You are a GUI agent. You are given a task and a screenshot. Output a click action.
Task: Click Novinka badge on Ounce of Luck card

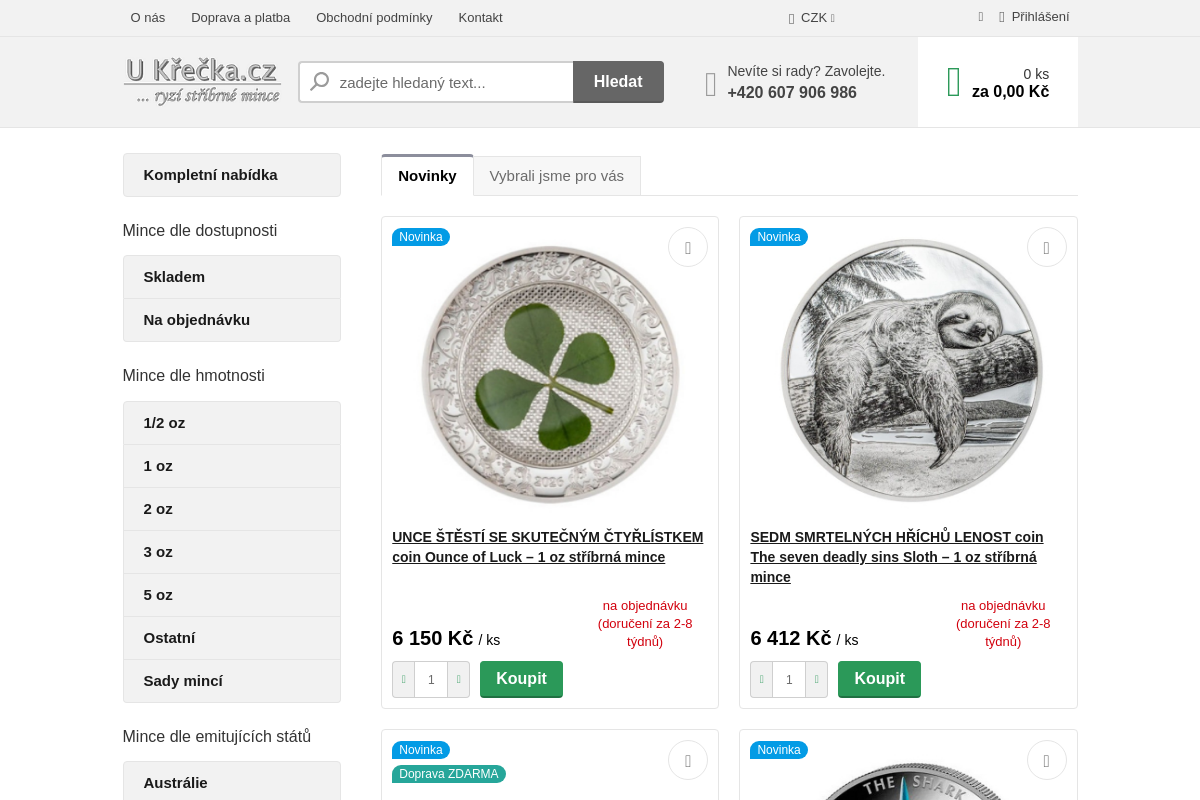click(x=420, y=237)
